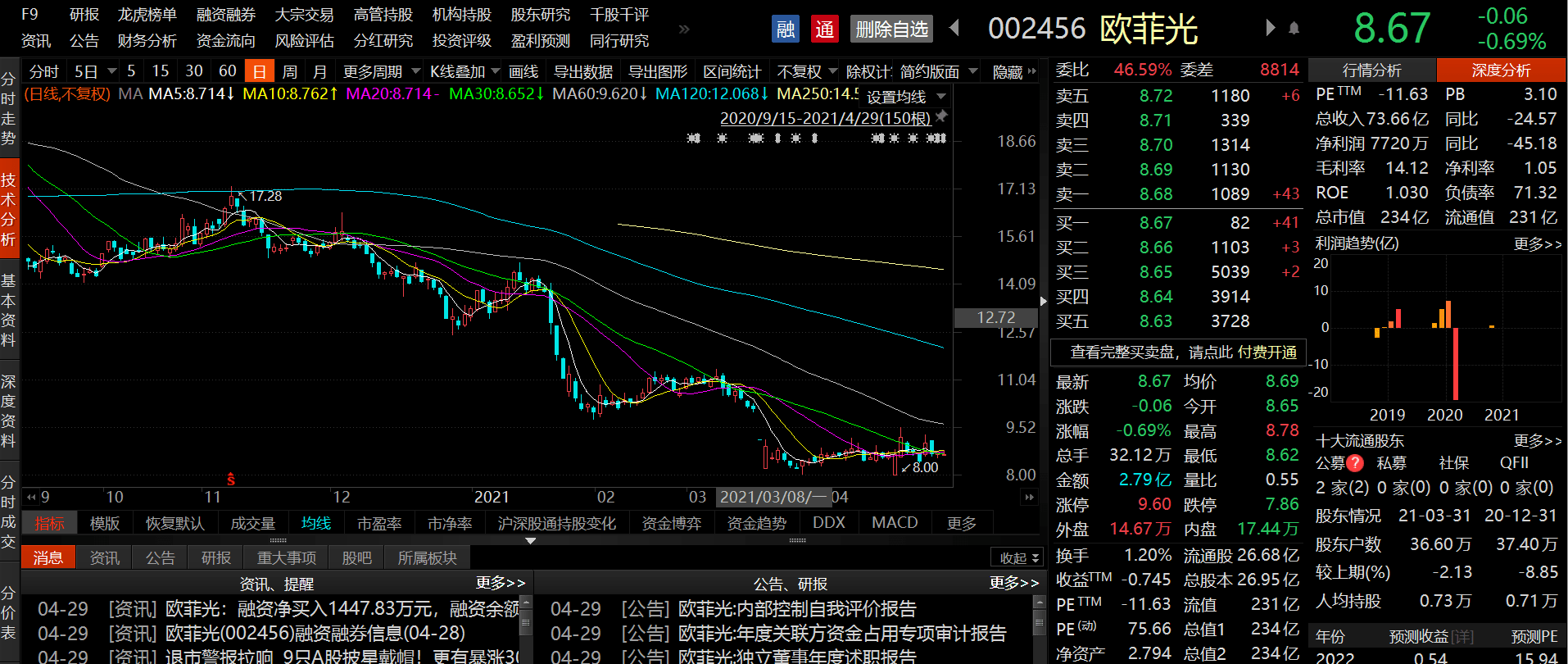Select daily 日 K-line period
Image resolution: width=1568 pixels, height=664 pixels.
coord(259,71)
